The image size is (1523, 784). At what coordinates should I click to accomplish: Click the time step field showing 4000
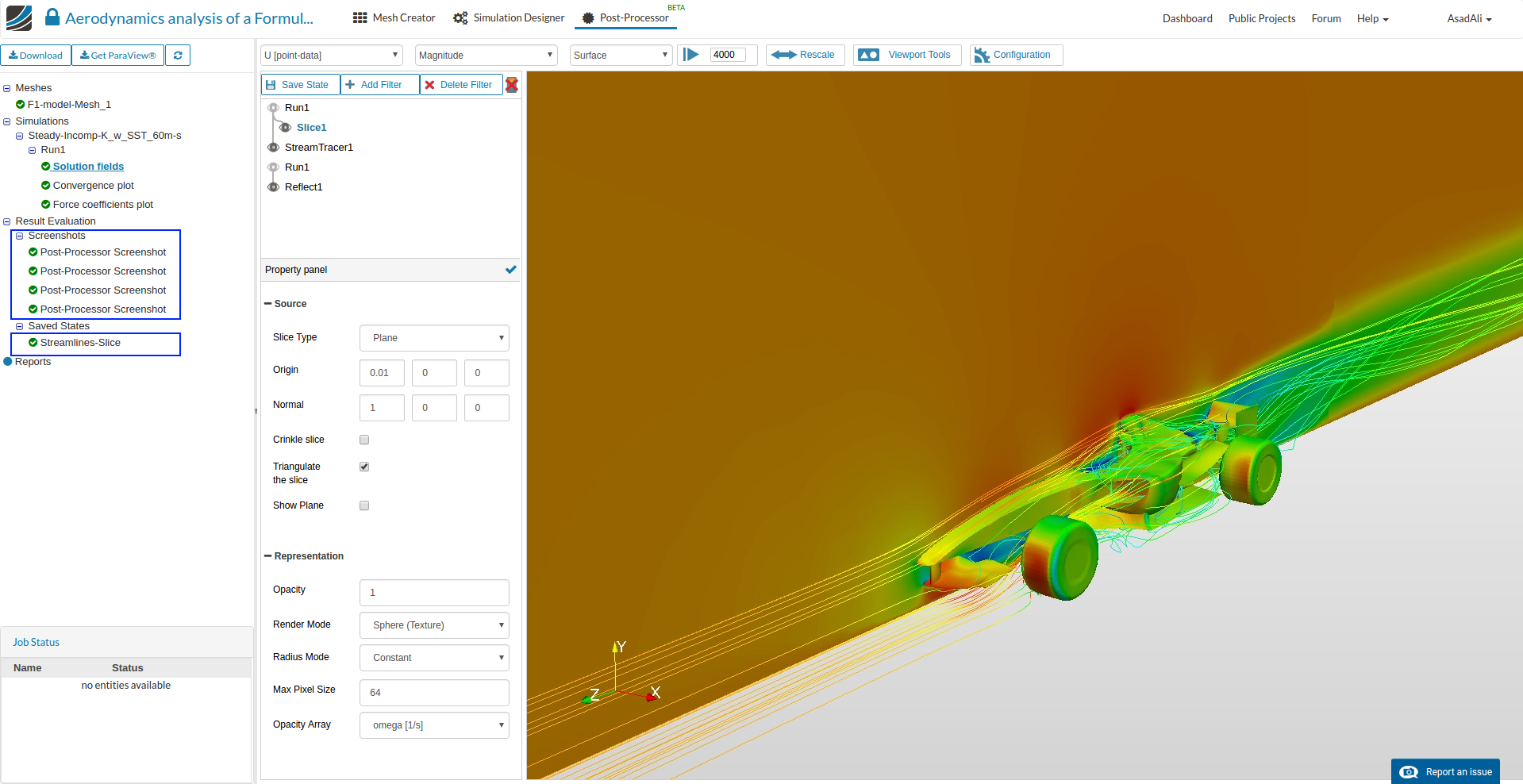click(728, 55)
